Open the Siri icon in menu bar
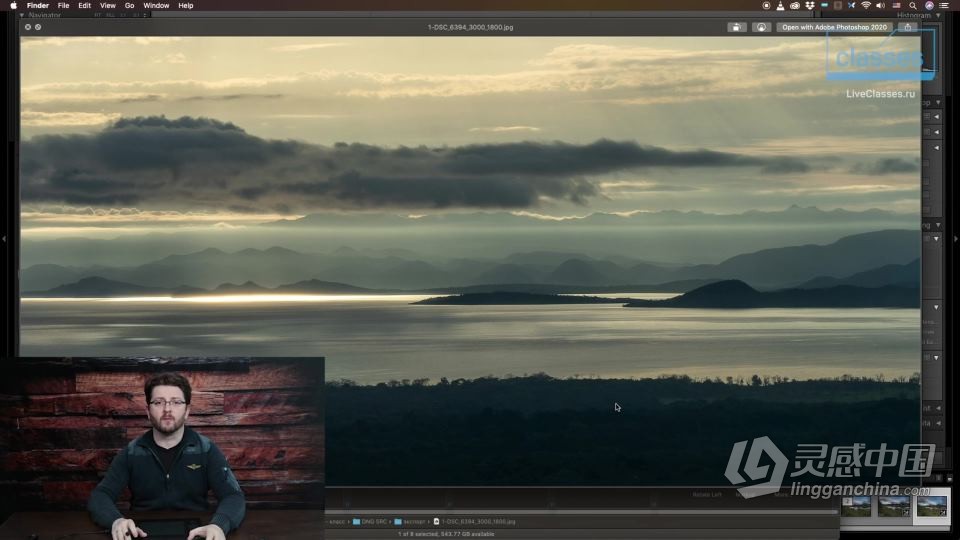The image size is (960, 540). click(x=929, y=5)
